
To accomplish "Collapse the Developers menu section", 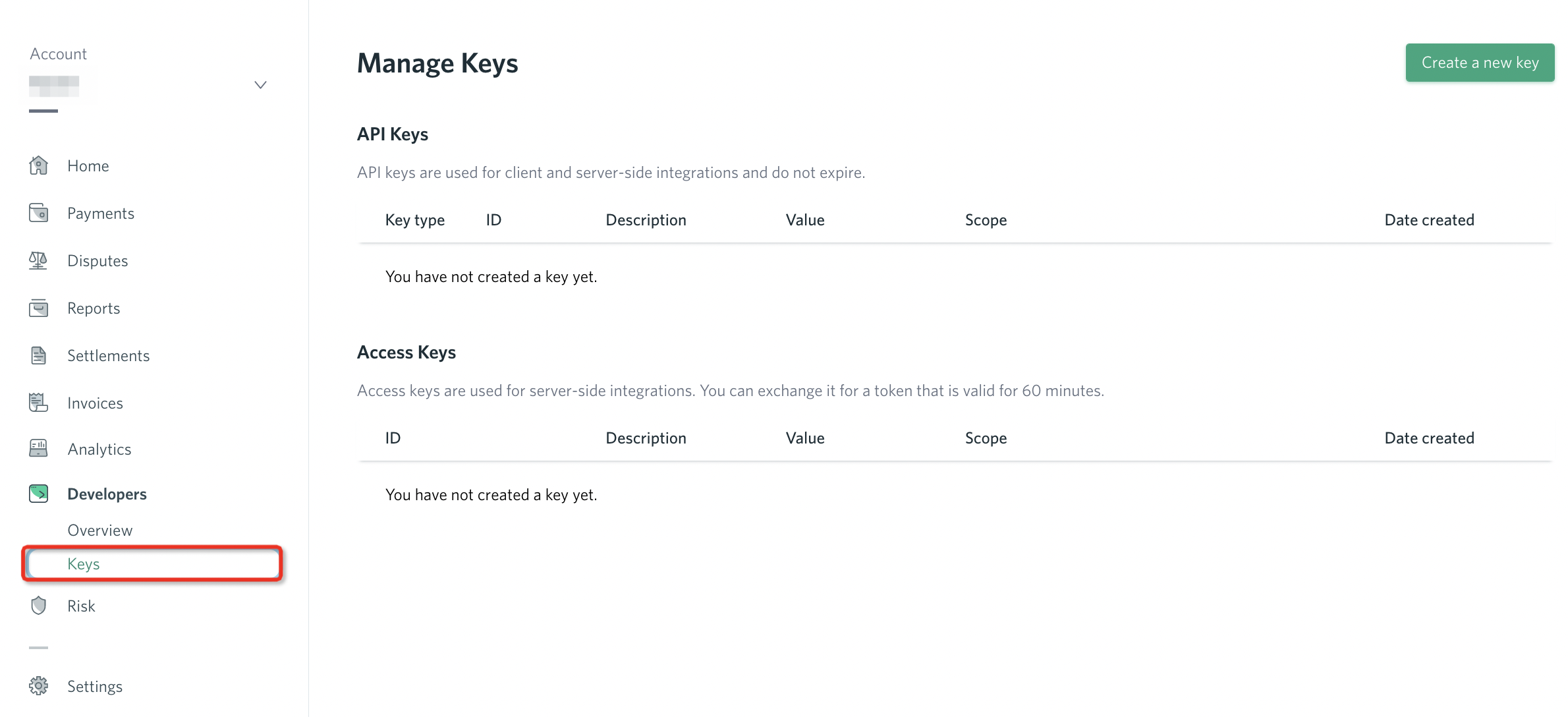I will click(107, 494).
